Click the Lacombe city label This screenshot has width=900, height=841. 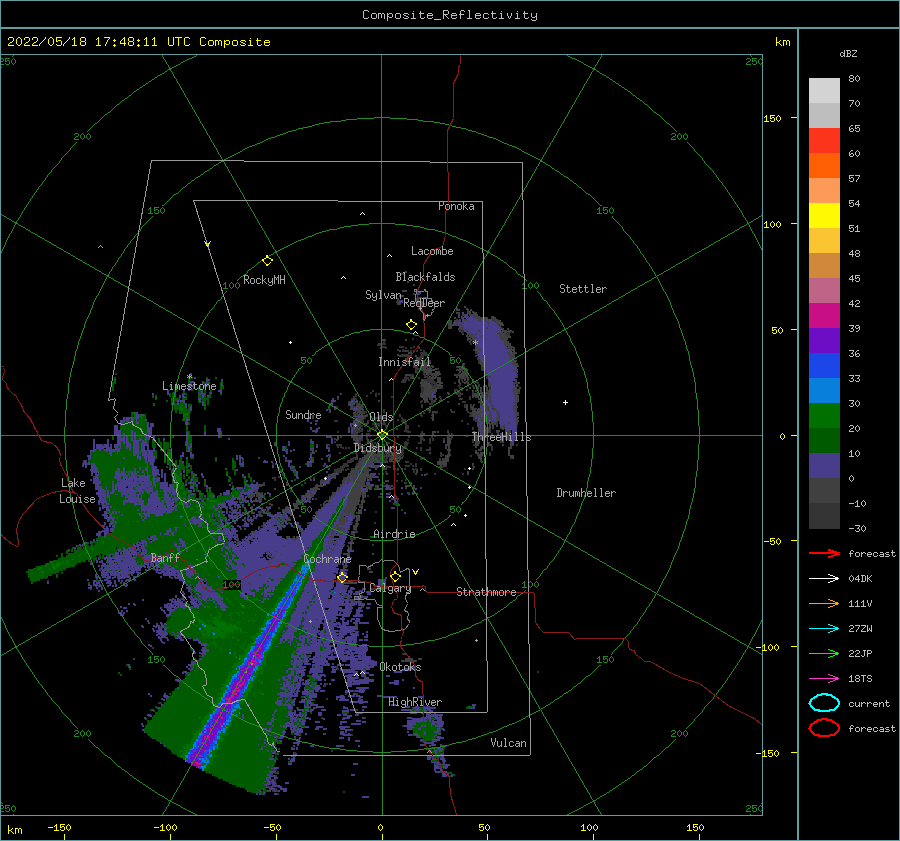coord(432,251)
